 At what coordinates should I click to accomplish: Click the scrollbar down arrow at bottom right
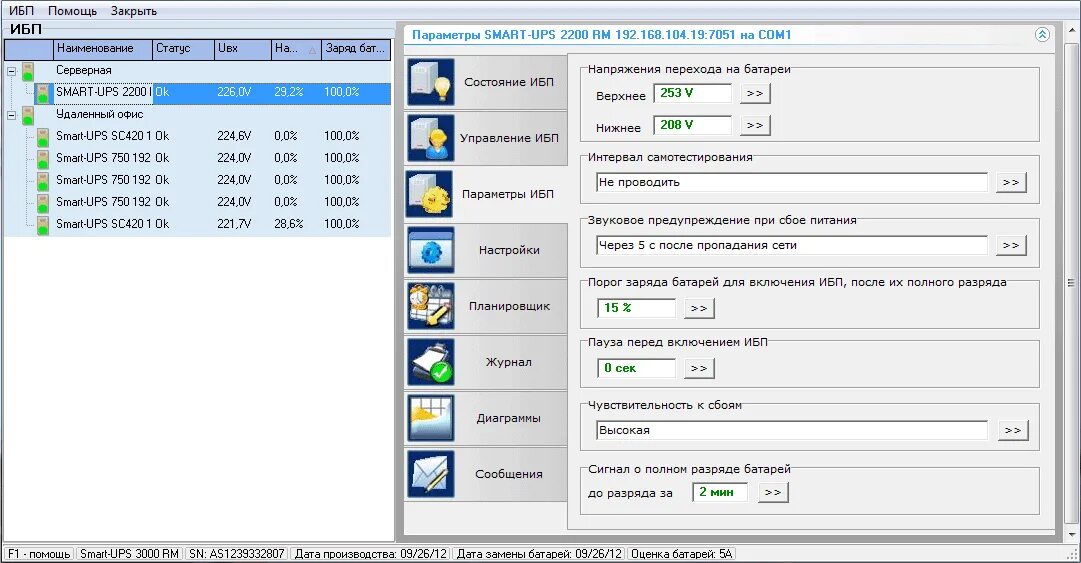pos(1071,535)
